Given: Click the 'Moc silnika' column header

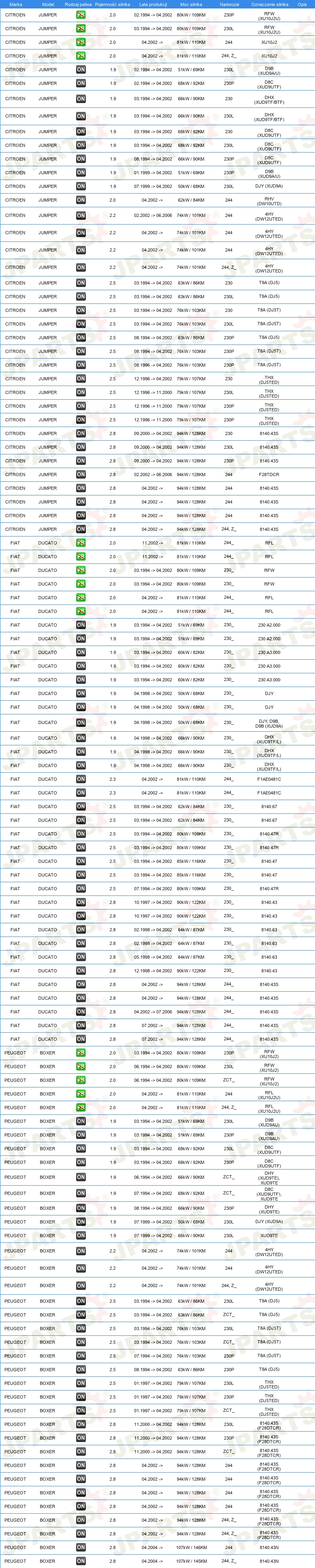Looking at the screenshot, I should click(191, 4).
